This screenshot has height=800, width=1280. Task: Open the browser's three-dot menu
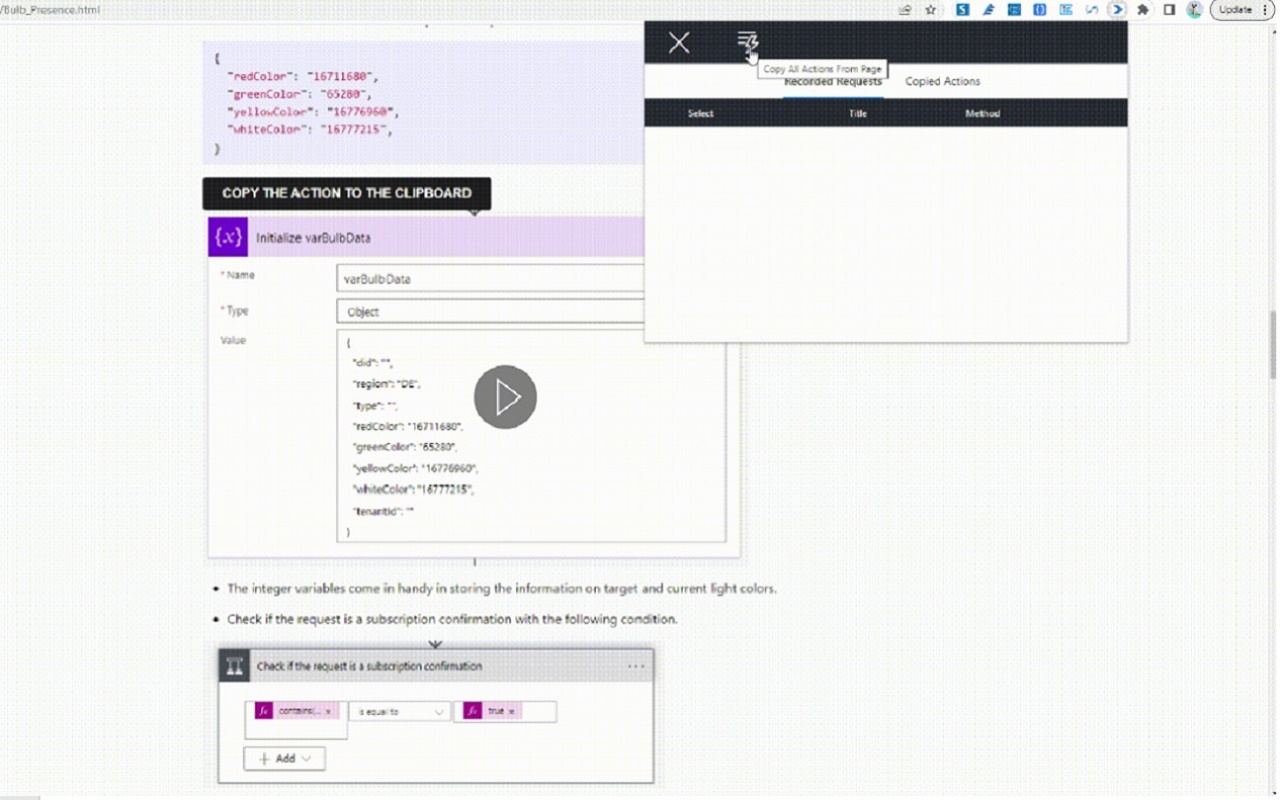pos(1266,9)
